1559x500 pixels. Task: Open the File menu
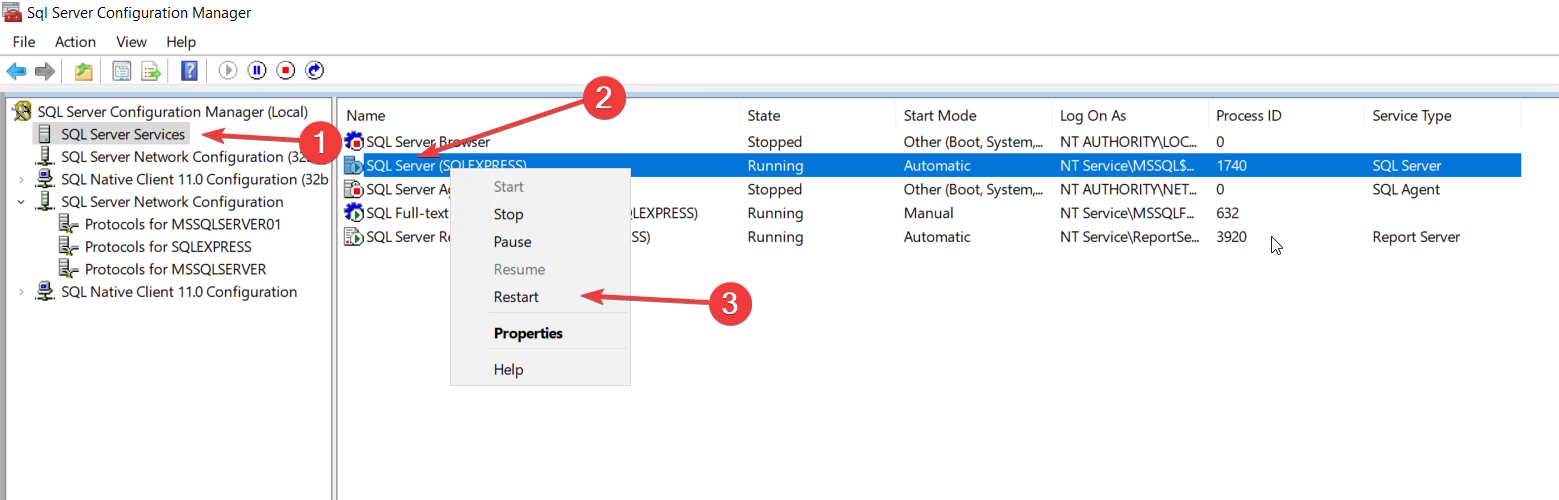coord(24,42)
